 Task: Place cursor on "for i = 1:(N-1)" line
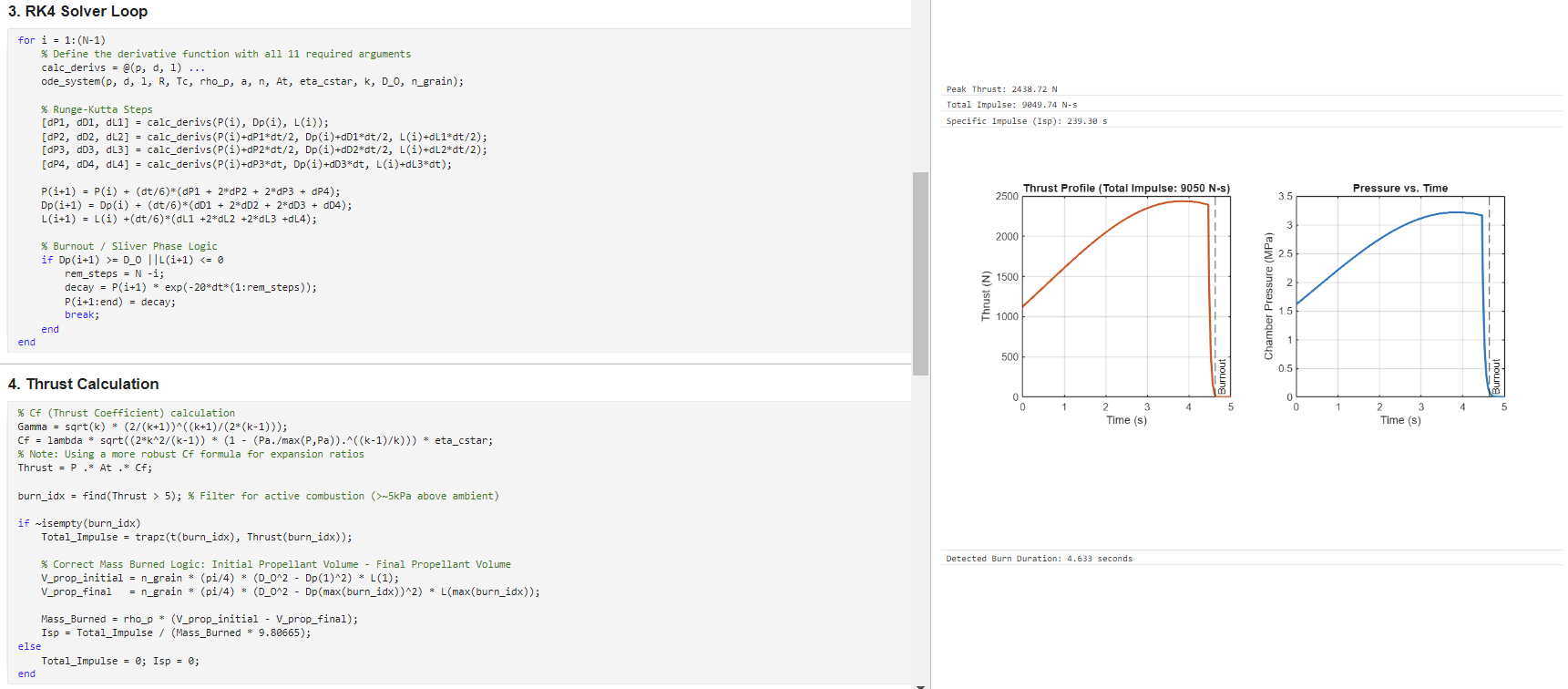pyautogui.click(x=62, y=40)
